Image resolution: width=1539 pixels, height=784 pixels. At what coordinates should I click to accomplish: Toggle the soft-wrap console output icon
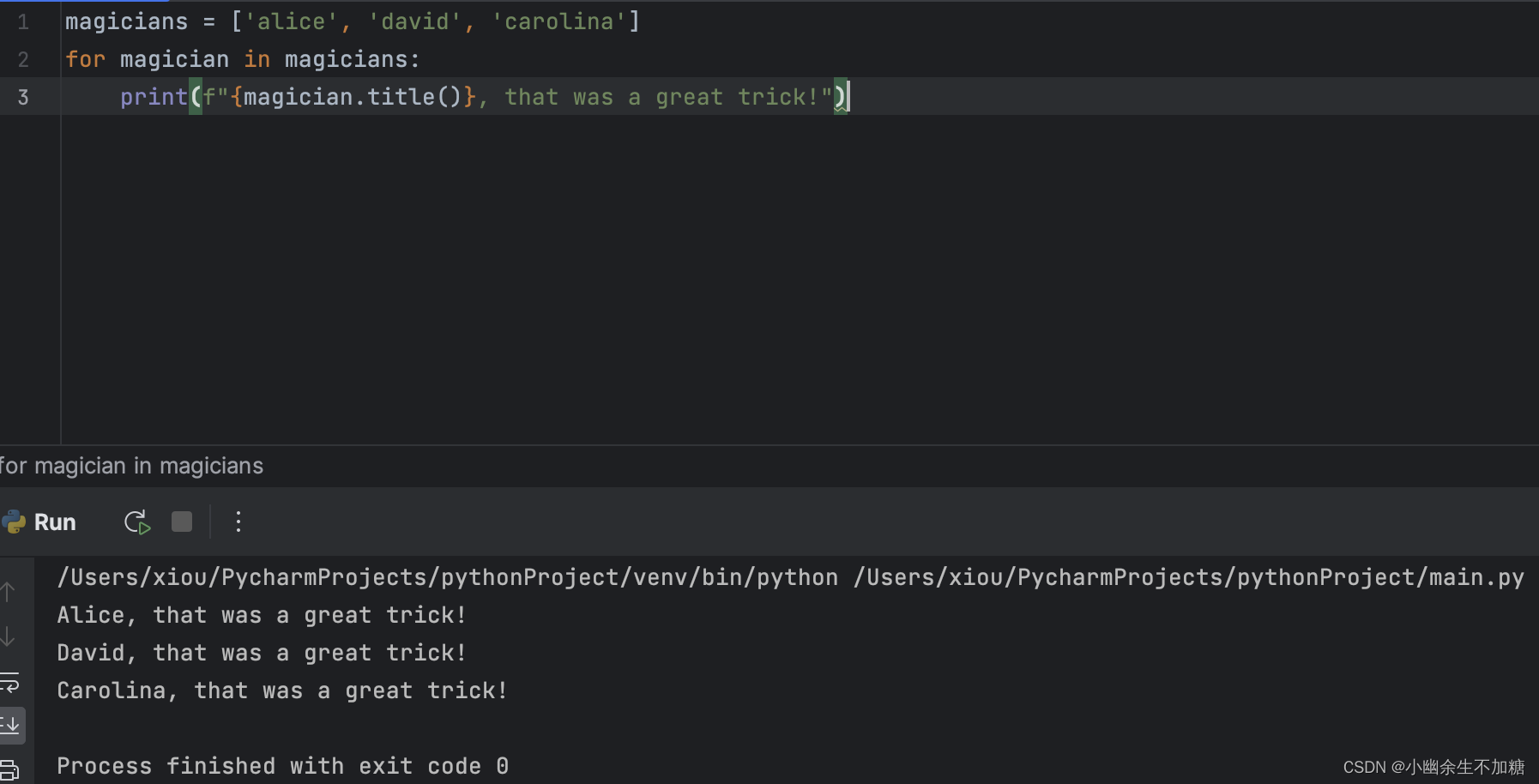click(9, 683)
